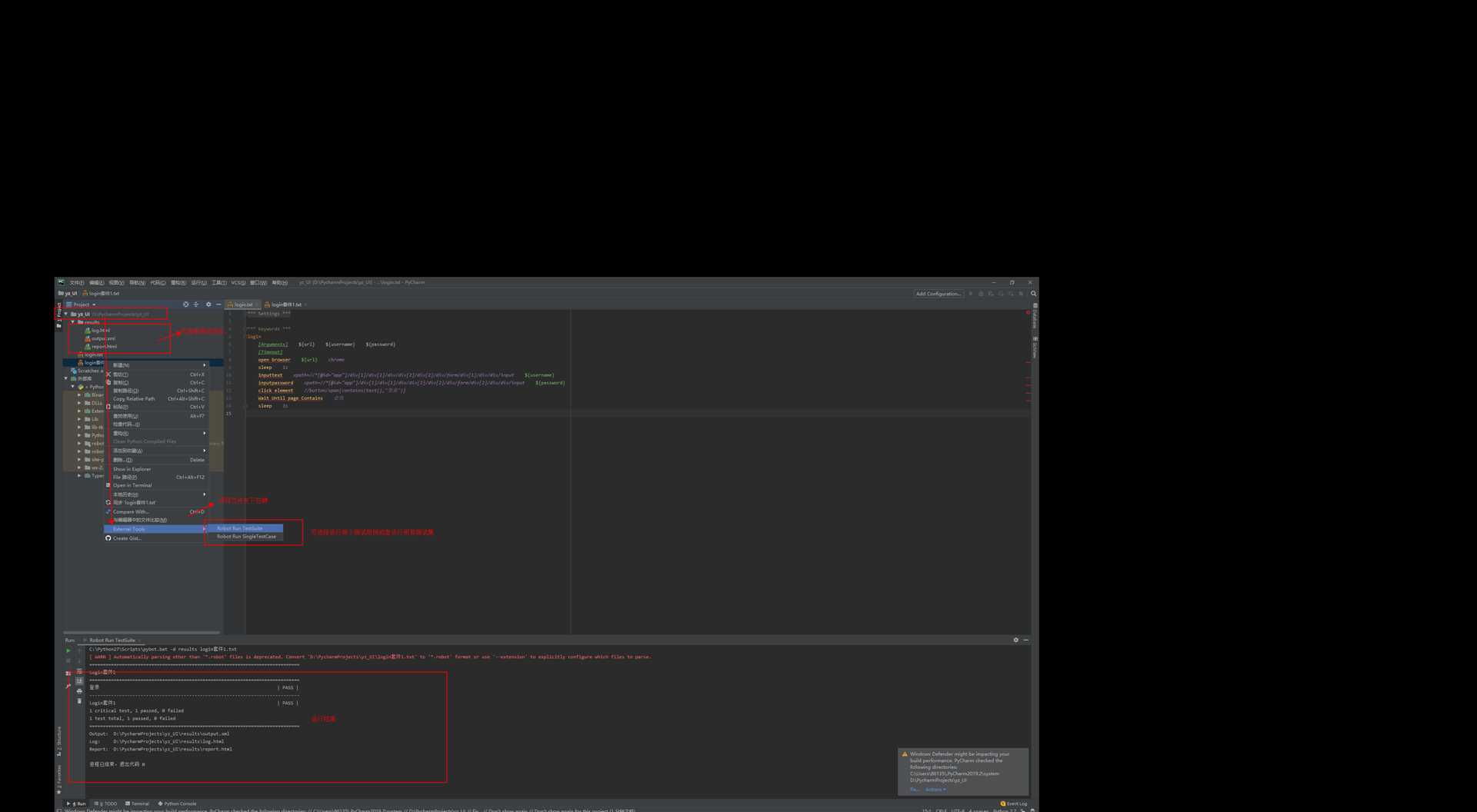Choose Robot Run TestSuite from submenu
1477x812 pixels.
tap(245, 528)
